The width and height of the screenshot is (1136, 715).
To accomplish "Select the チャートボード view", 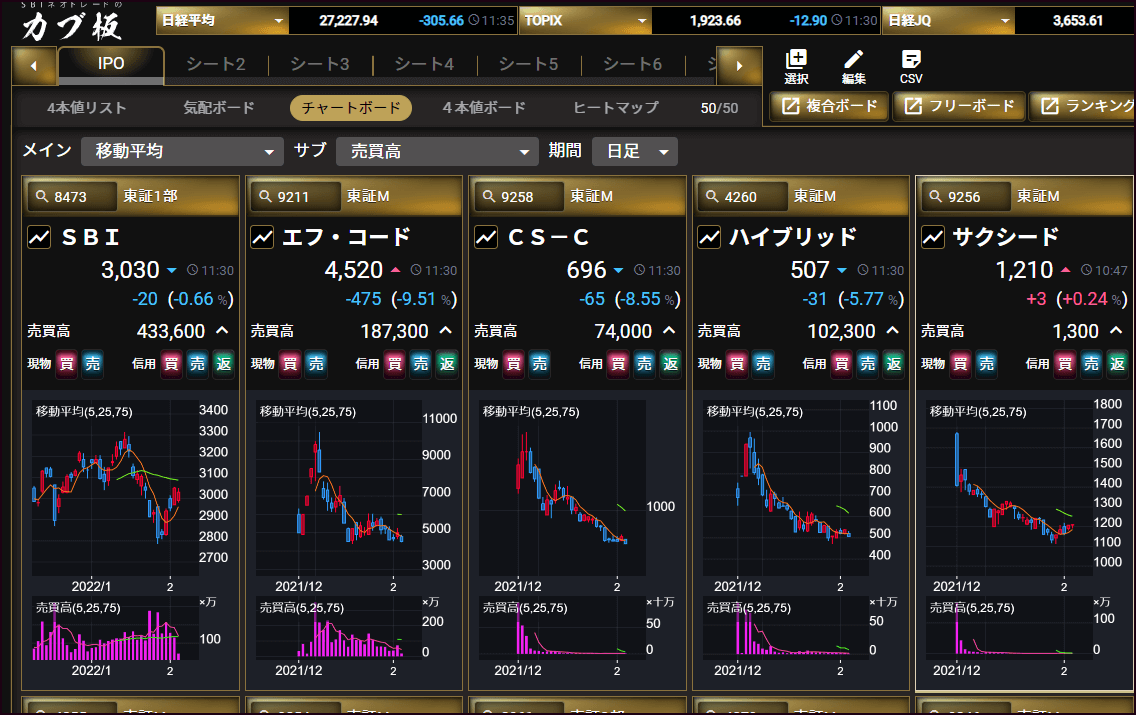I will pos(351,108).
